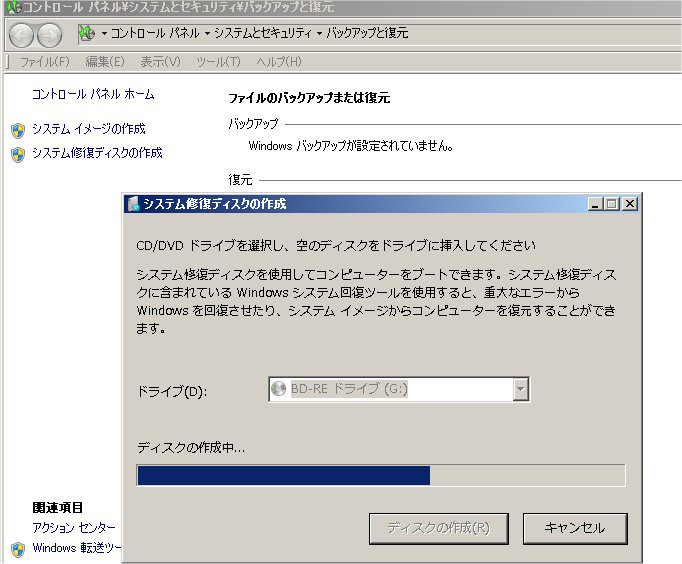This screenshot has height=564, width=682.
Task: Open Windows 転送ツール link
Action: tap(77, 548)
